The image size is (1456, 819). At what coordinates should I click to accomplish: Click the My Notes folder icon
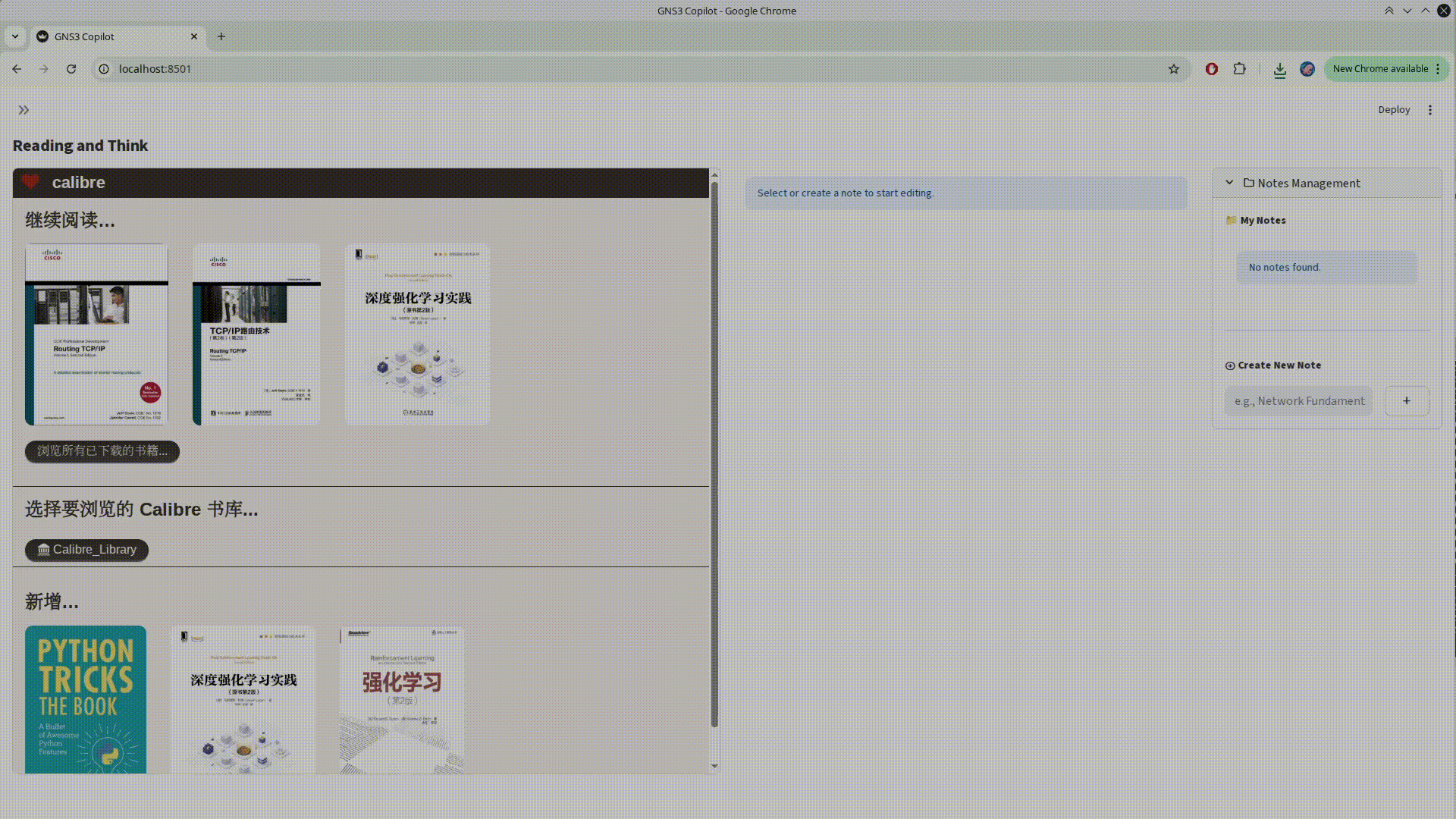[x=1232, y=220]
